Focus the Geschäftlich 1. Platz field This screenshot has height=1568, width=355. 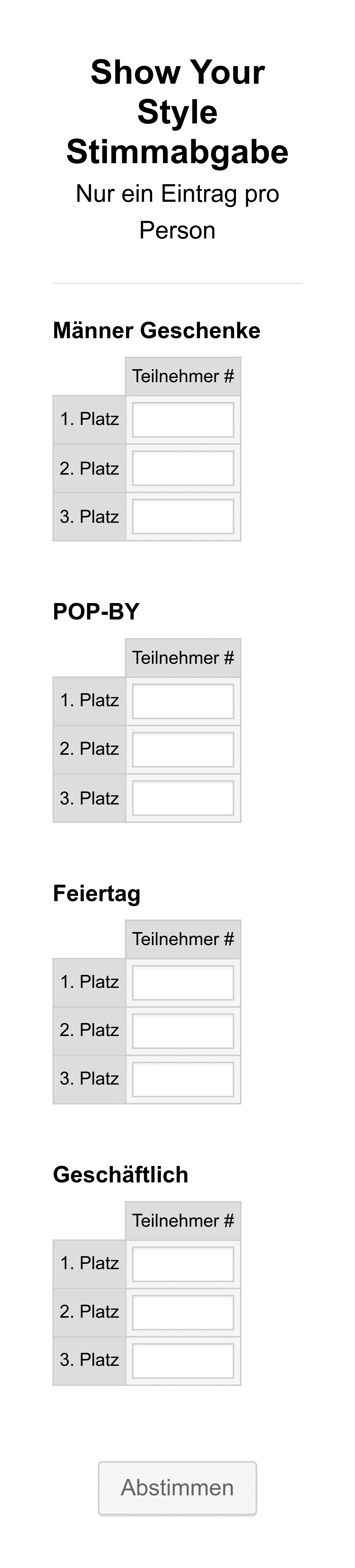click(183, 1264)
